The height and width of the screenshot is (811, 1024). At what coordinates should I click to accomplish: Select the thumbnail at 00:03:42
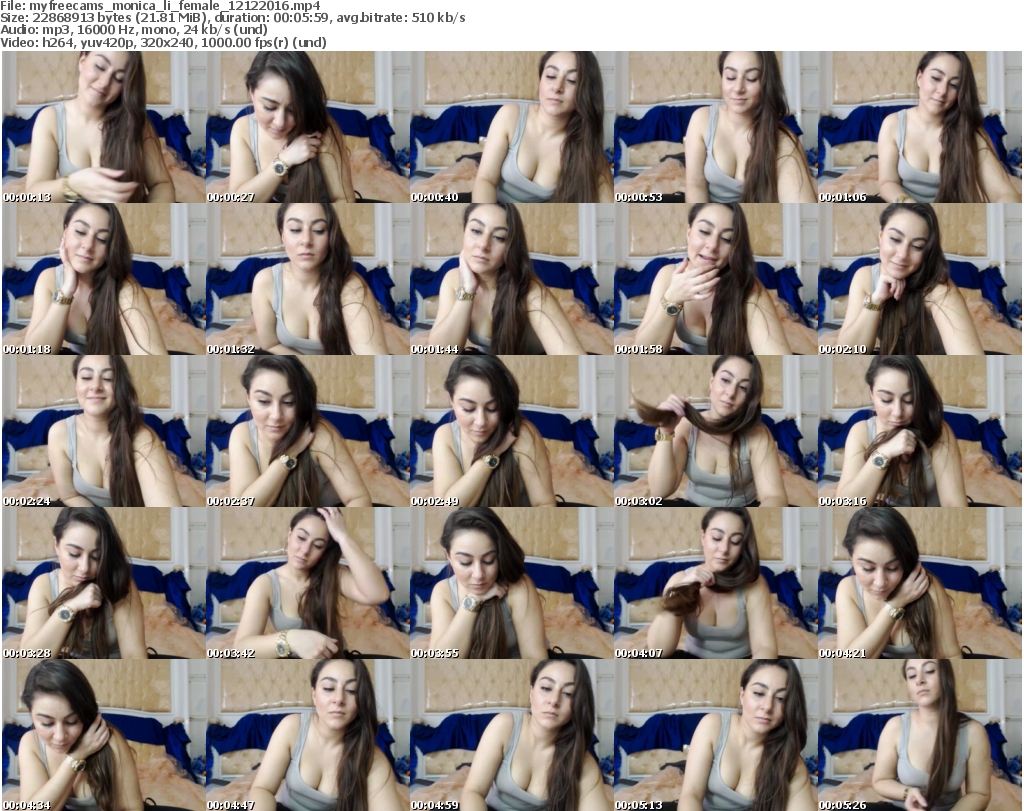[x=308, y=583]
